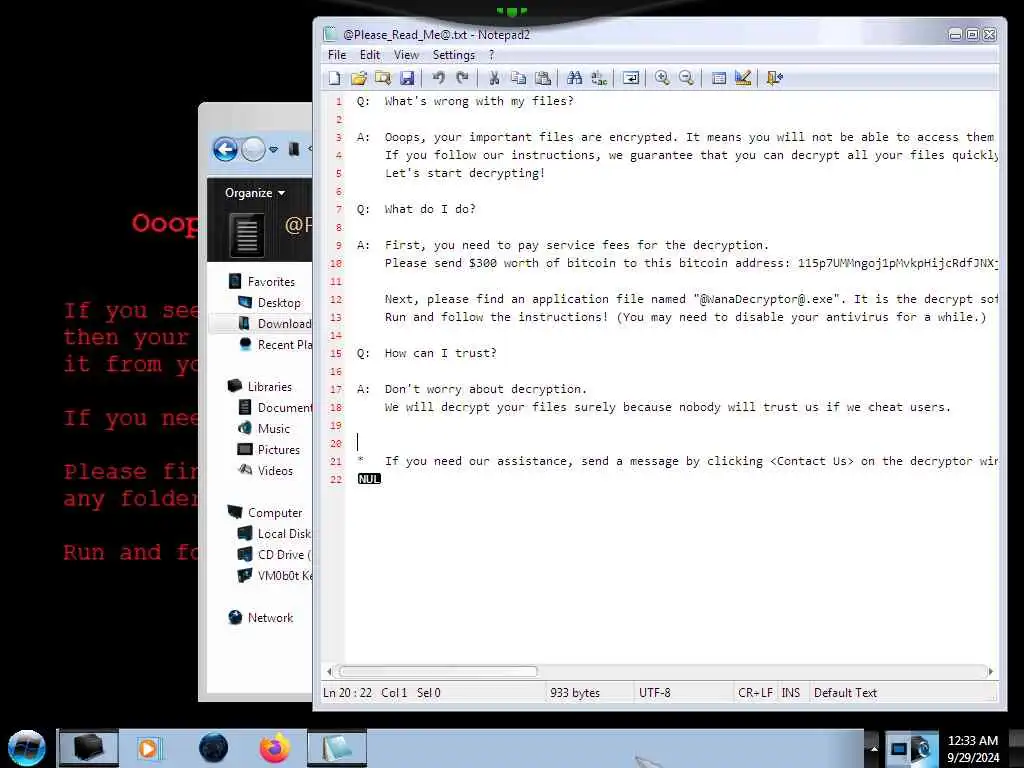The width and height of the screenshot is (1024, 768).
Task: Click the UTF-8 encoding status bar entry
Action: click(x=654, y=693)
